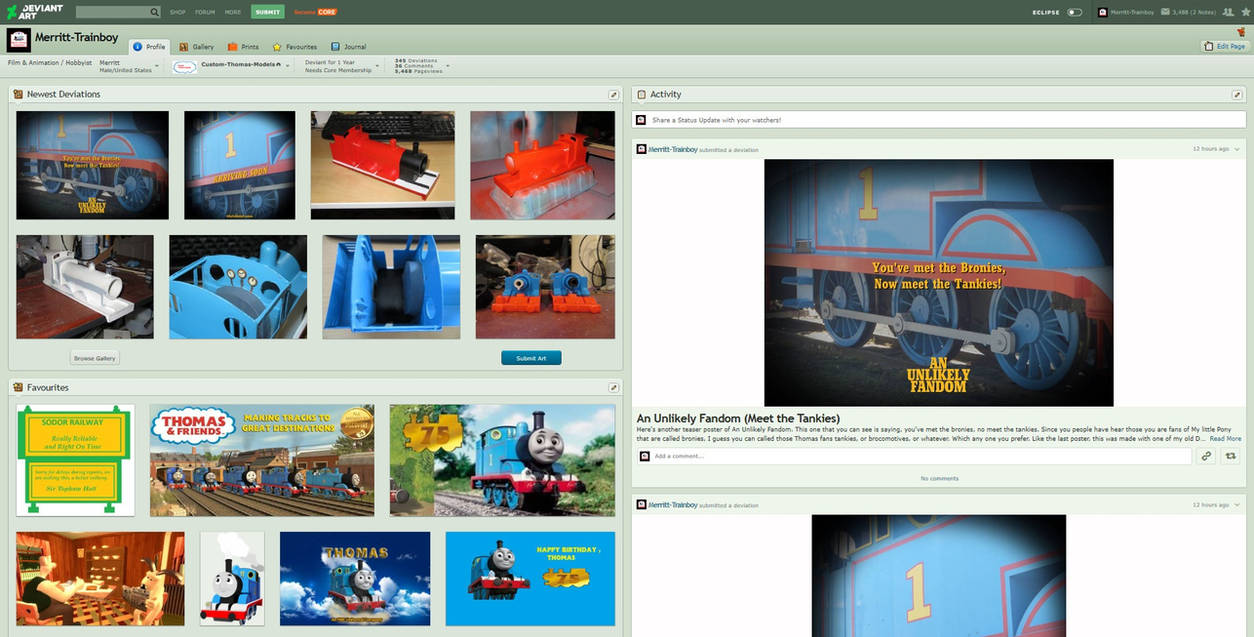Open the large Unlikely Fandom deviation image
Screen dimensions: 1254x637
click(938, 283)
